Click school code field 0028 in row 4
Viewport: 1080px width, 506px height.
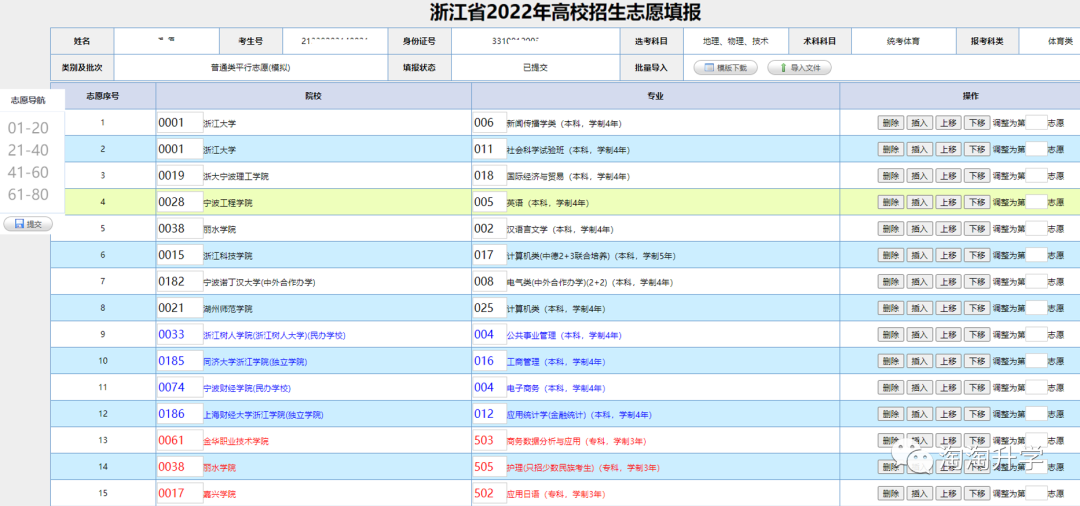[180, 202]
